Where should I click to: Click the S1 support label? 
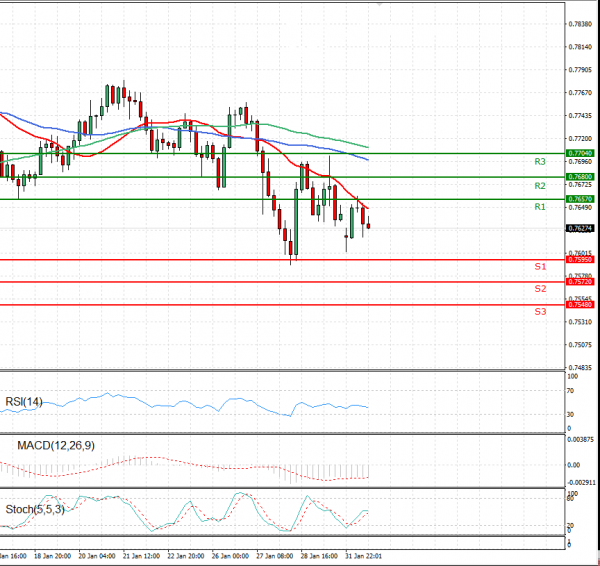[x=540, y=267]
